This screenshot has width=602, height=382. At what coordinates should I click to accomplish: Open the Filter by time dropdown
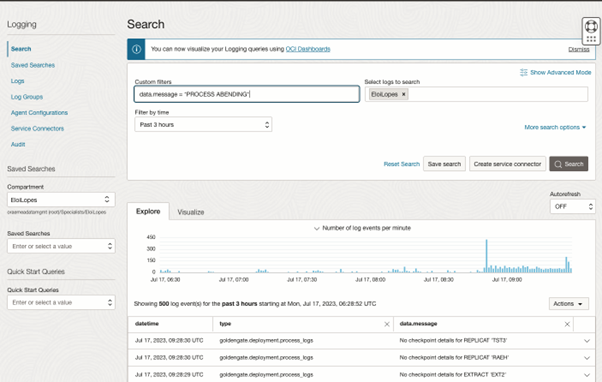coord(203,125)
